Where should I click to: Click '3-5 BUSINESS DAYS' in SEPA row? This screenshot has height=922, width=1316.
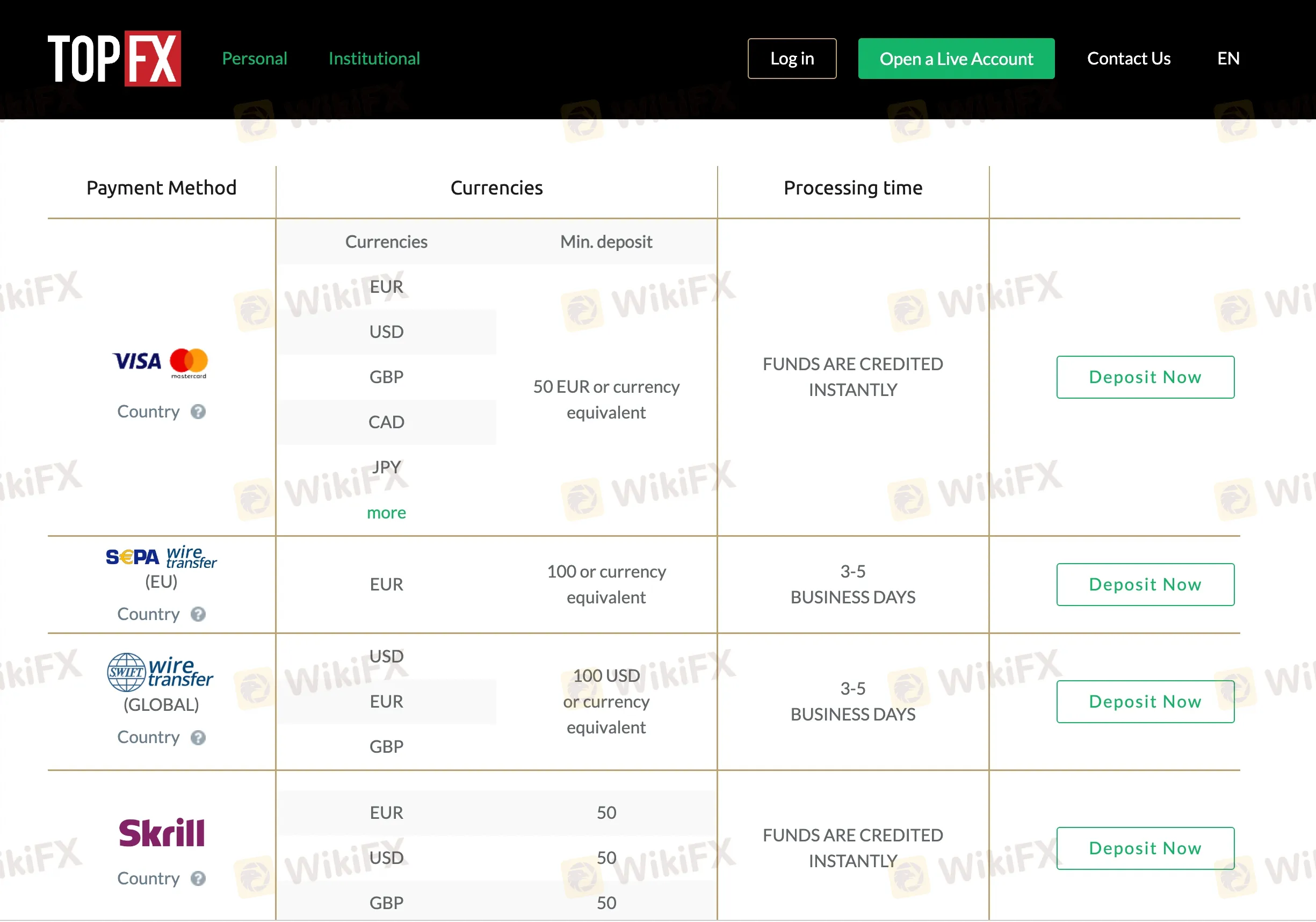pyautogui.click(x=853, y=584)
